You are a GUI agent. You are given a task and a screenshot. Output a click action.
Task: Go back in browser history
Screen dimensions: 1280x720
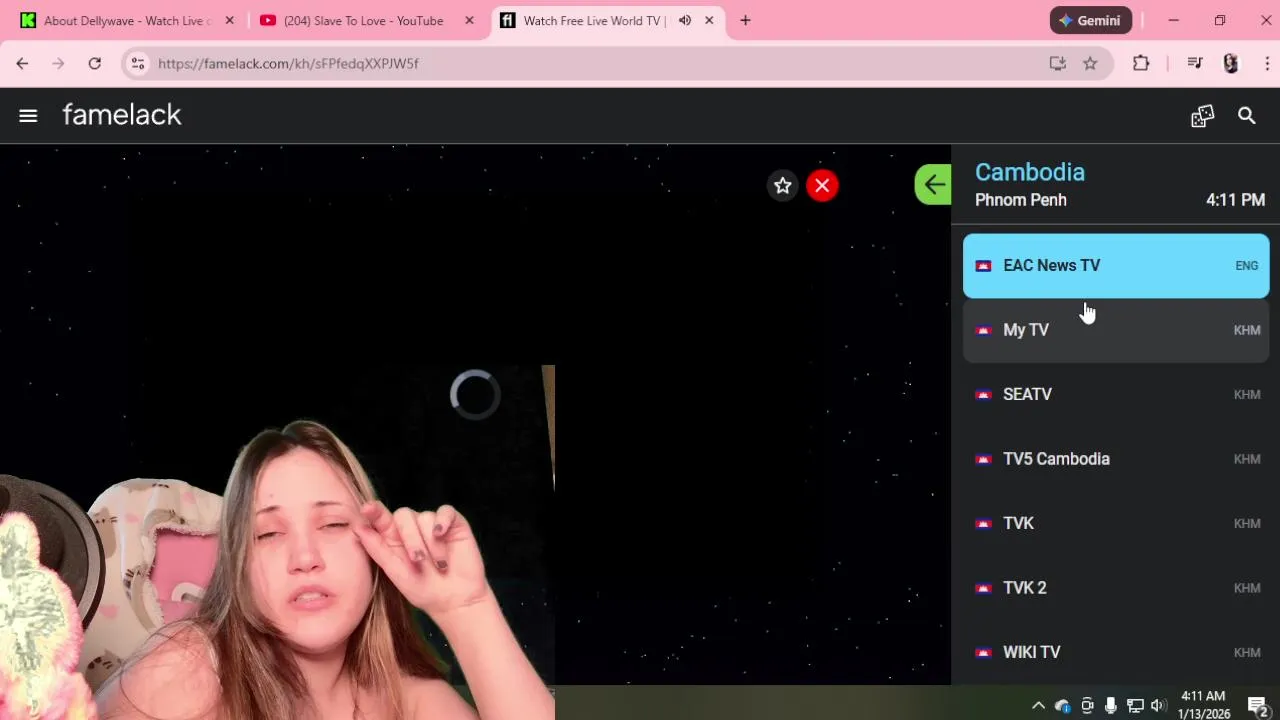[22, 63]
